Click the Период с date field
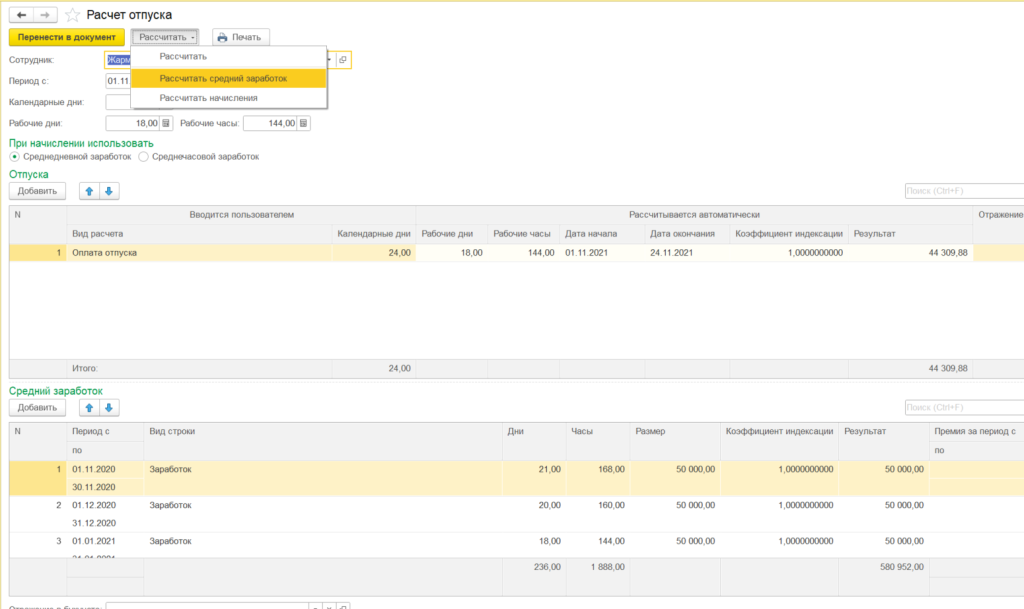Image resolution: width=1024 pixels, height=609 pixels. pyautogui.click(x=118, y=81)
